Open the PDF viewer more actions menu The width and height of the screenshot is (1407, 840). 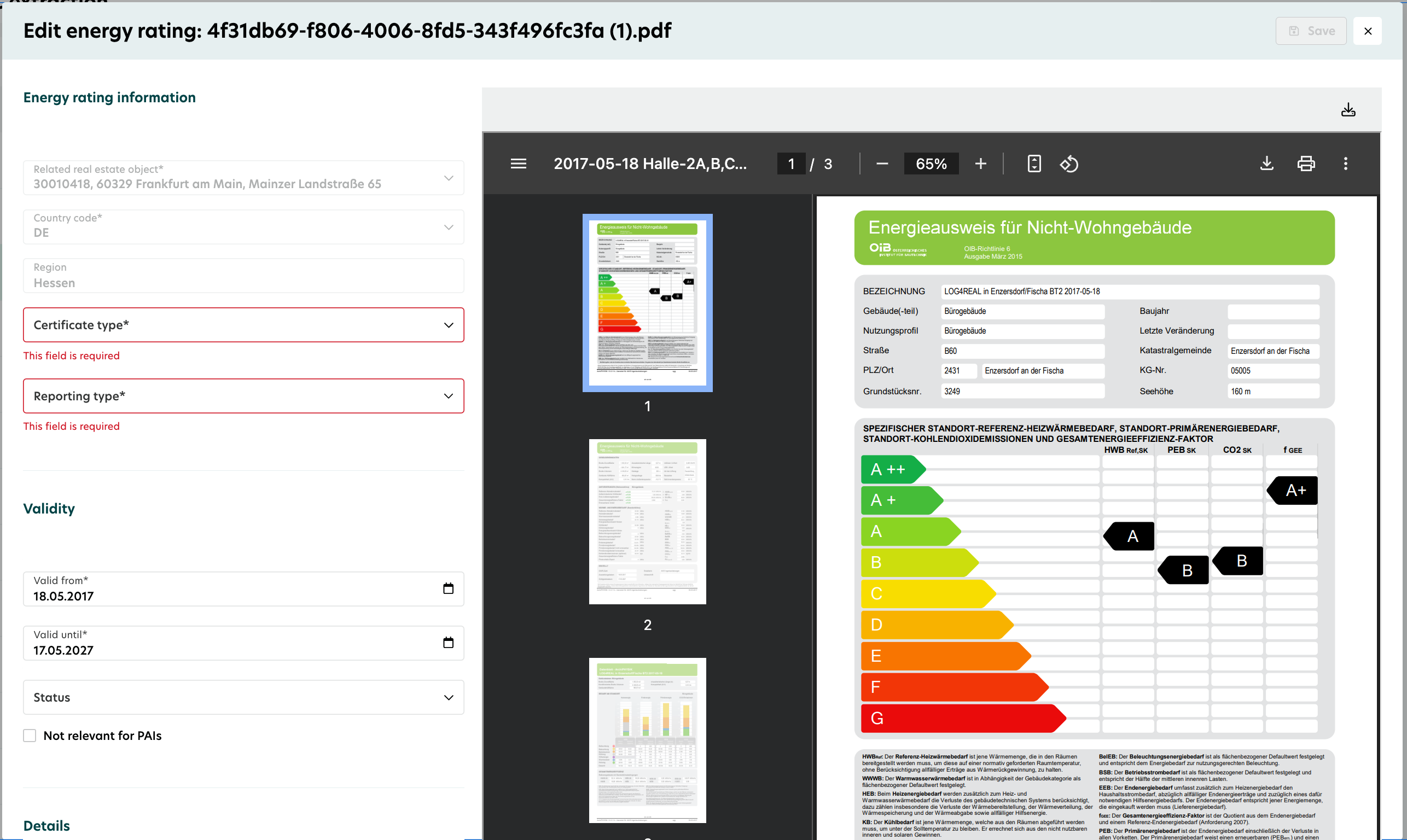(x=1345, y=164)
